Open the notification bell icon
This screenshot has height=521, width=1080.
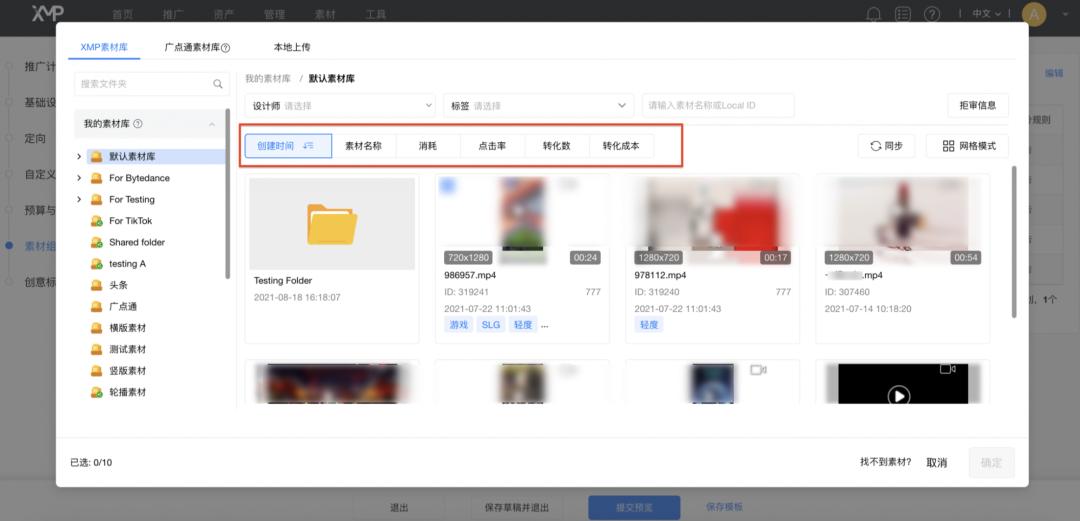[x=873, y=14]
